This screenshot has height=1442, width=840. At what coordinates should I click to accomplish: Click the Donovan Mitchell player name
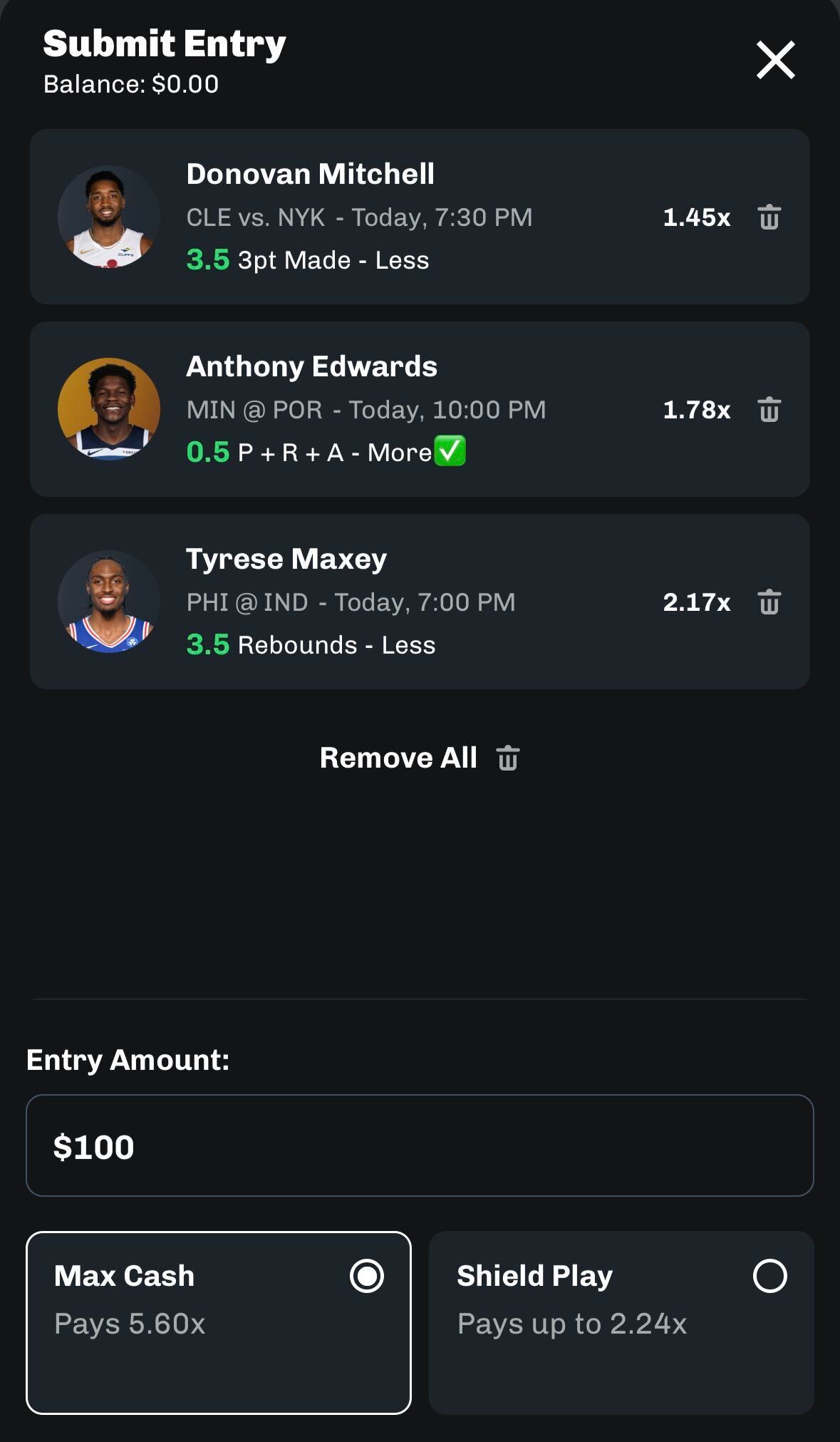click(310, 174)
